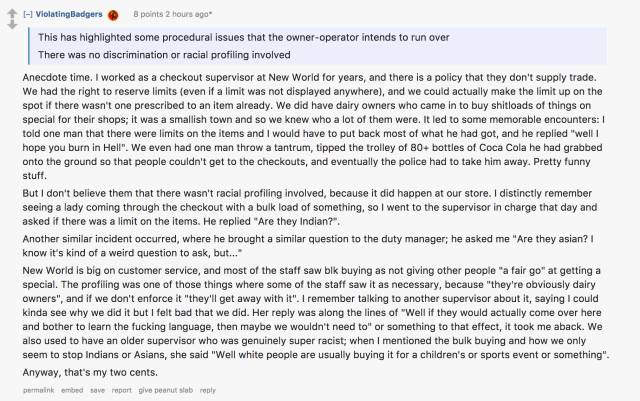
Task: Click the paragraph starting with Anecdote time
Action: 313,127
